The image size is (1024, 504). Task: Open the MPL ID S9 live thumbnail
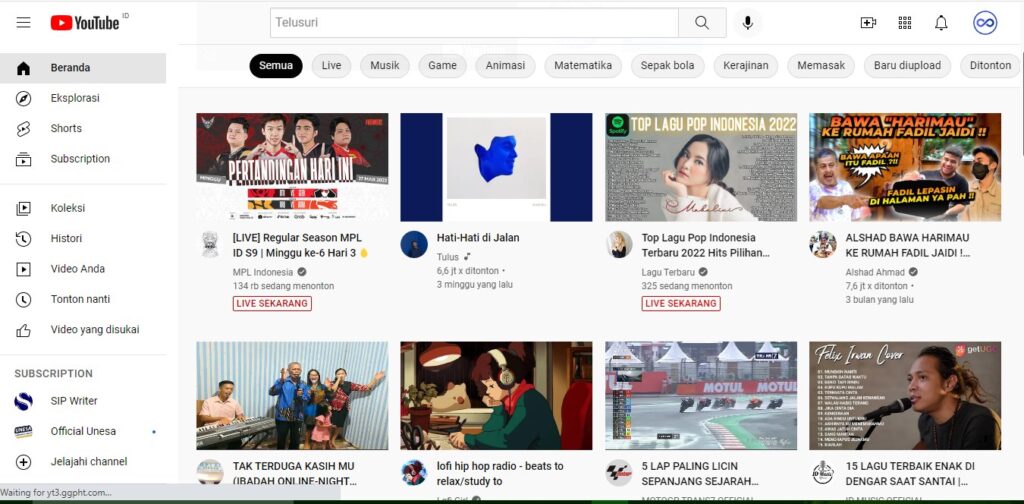(293, 167)
